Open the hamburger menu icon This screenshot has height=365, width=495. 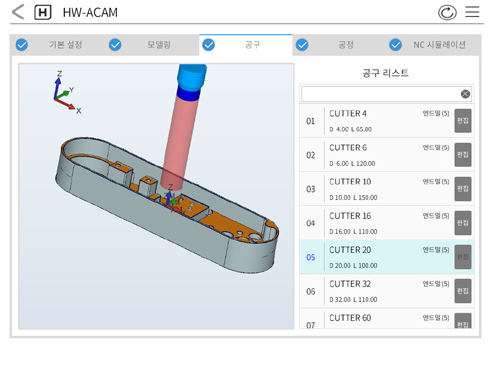click(472, 12)
